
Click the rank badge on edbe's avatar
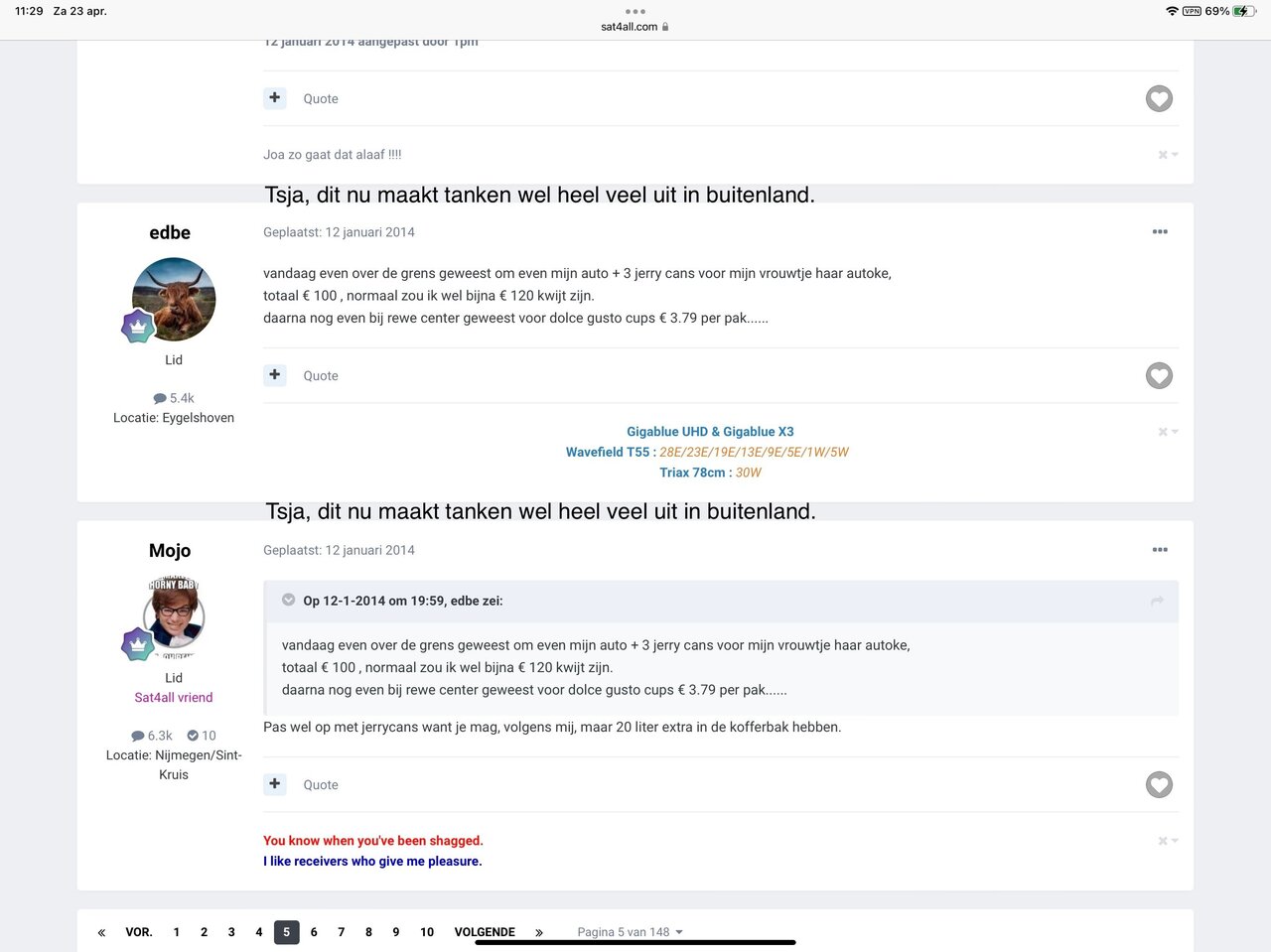click(x=138, y=326)
